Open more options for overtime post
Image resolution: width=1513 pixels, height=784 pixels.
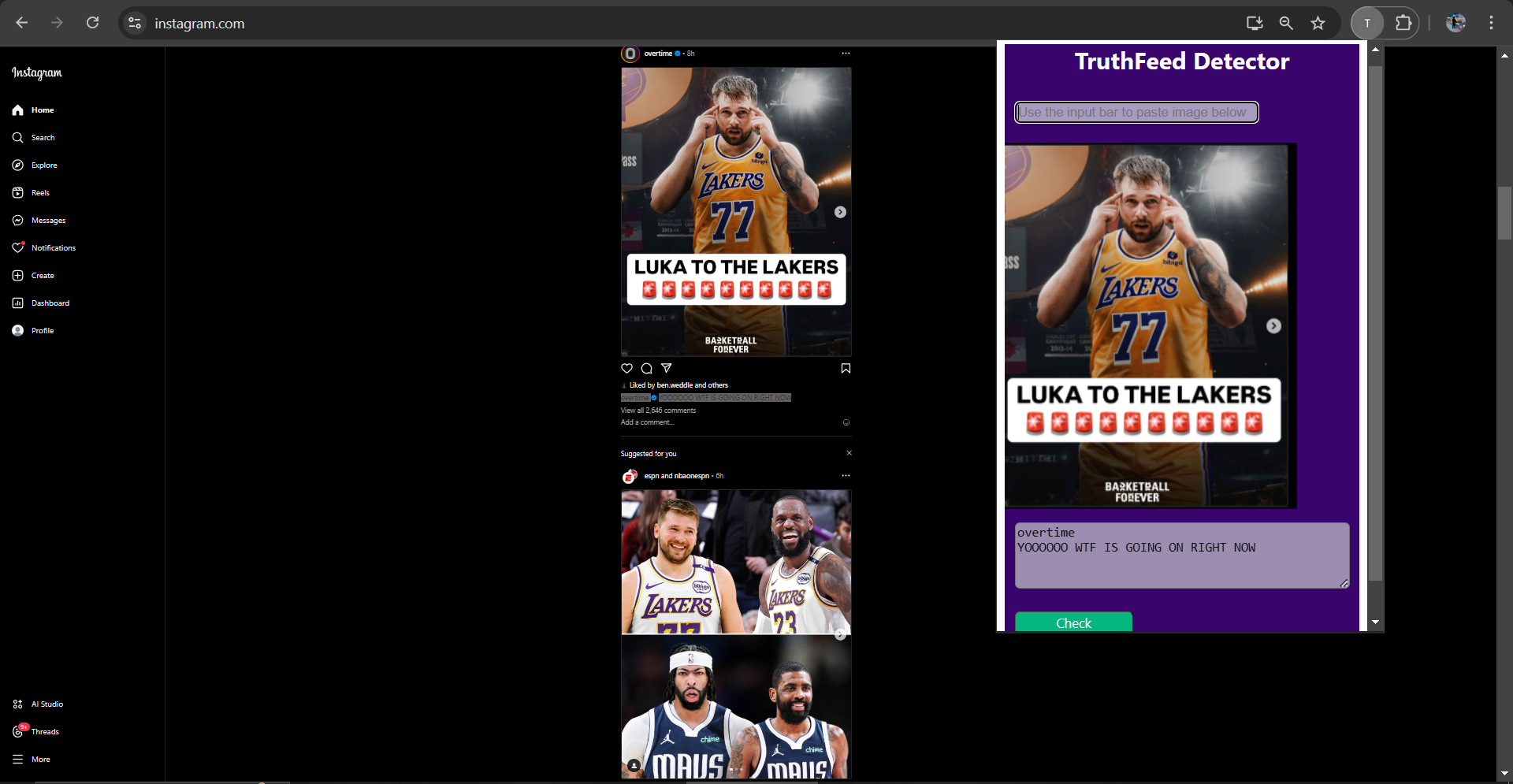pos(846,54)
